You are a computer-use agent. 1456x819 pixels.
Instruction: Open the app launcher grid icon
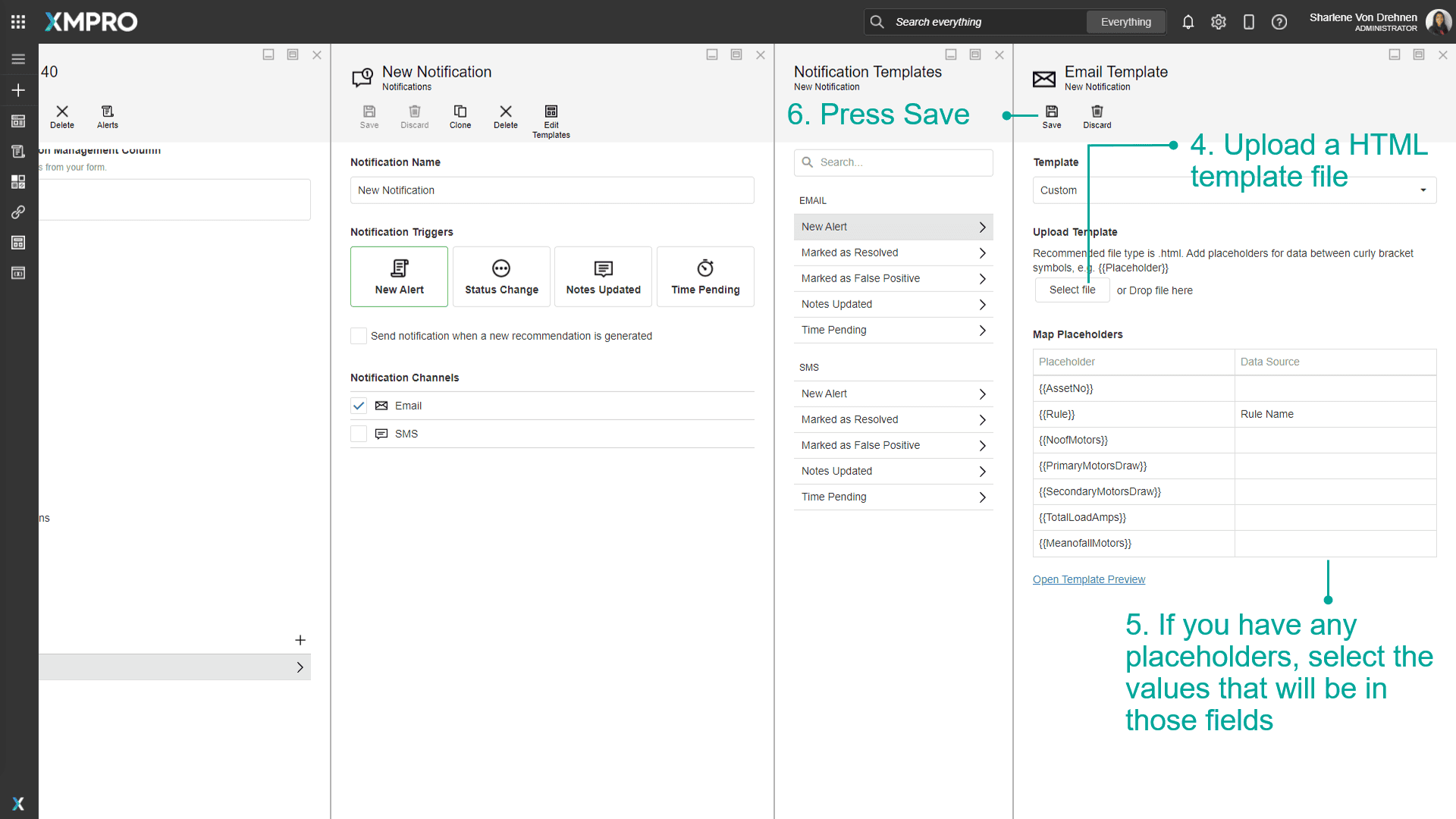pyautogui.click(x=18, y=22)
